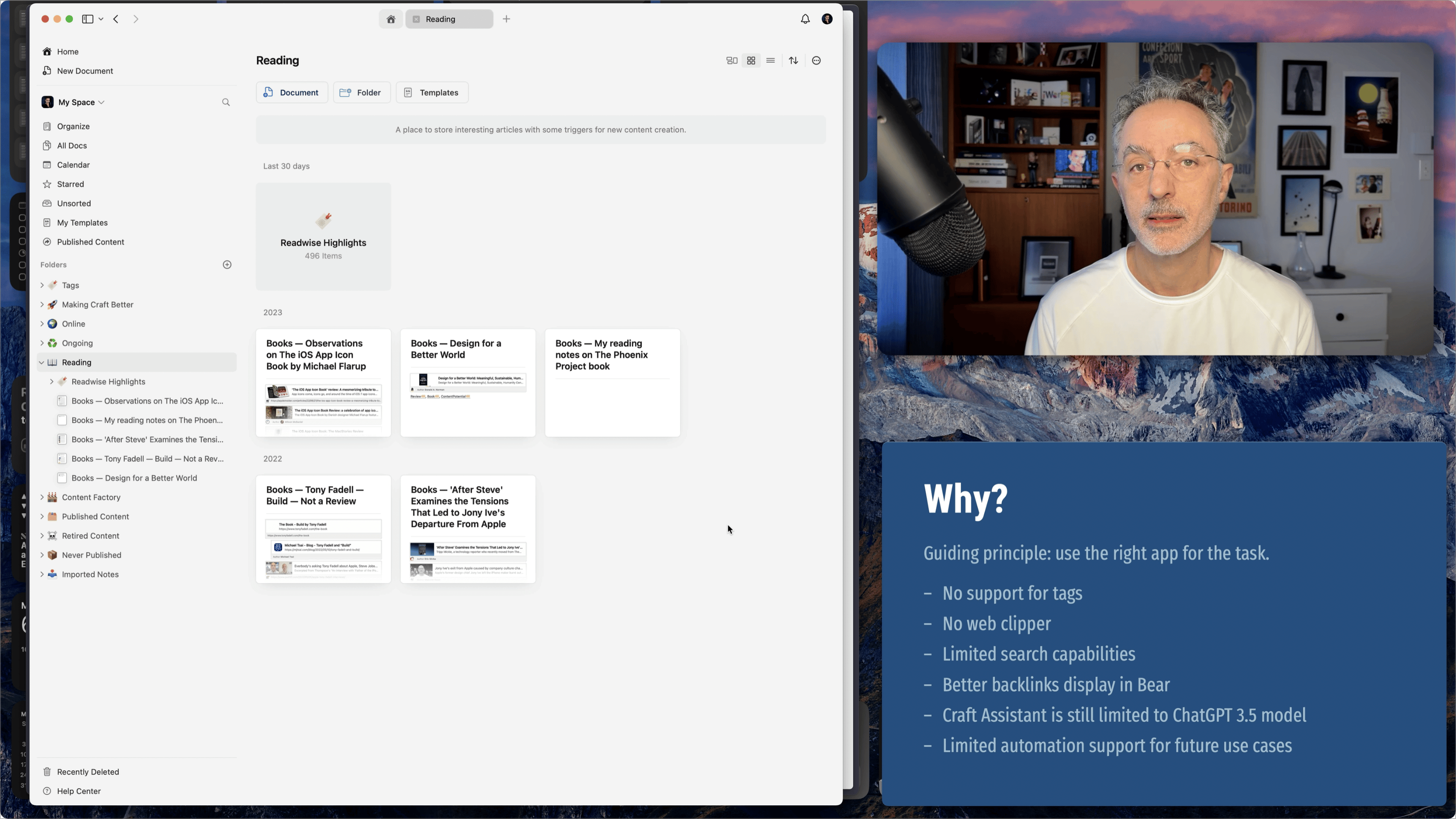This screenshot has height=819, width=1456.
Task: Switch to list view
Action: [771, 60]
